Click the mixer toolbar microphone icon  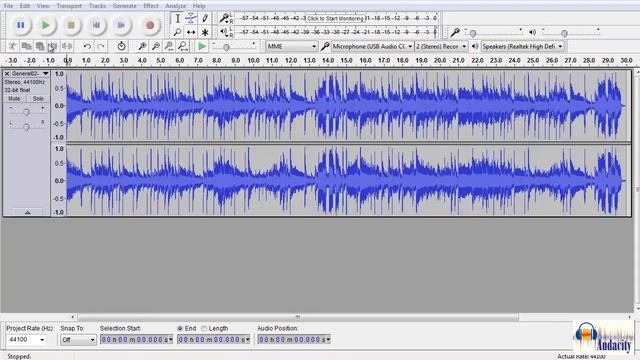point(455,32)
